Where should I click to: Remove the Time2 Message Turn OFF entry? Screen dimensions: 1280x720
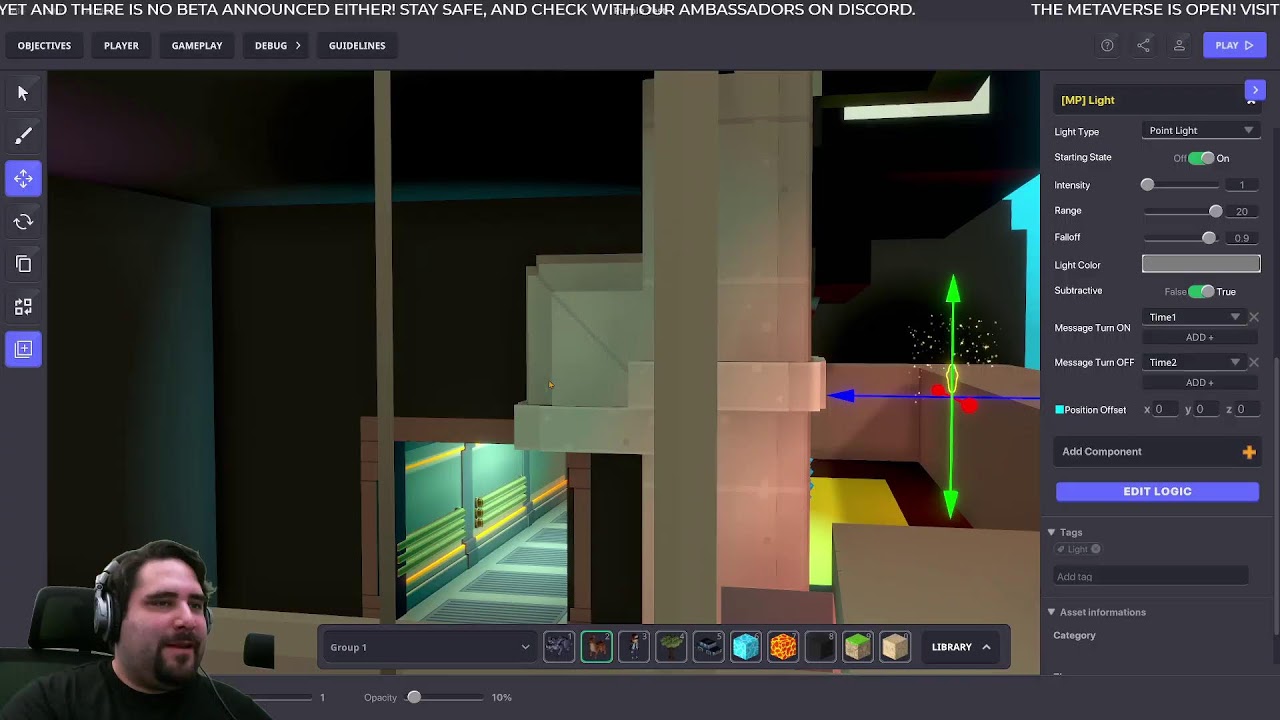tap(1253, 362)
